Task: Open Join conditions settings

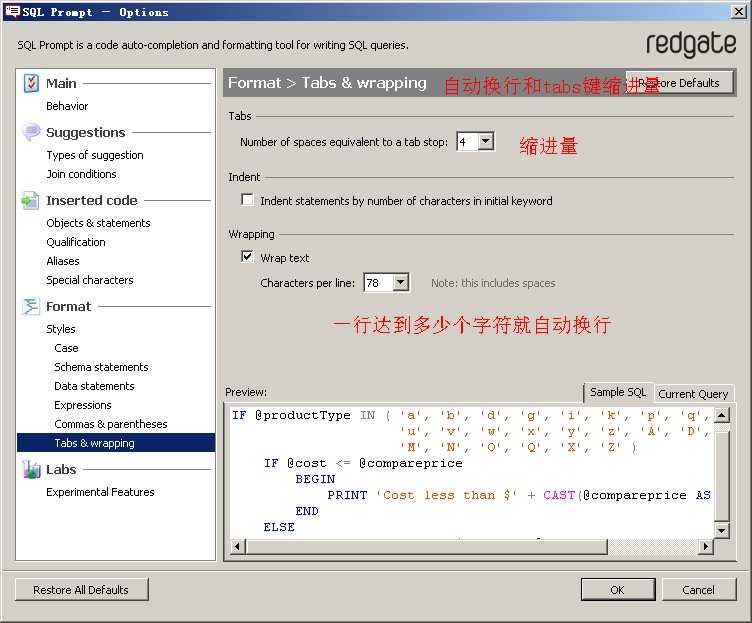Action: 81,174
